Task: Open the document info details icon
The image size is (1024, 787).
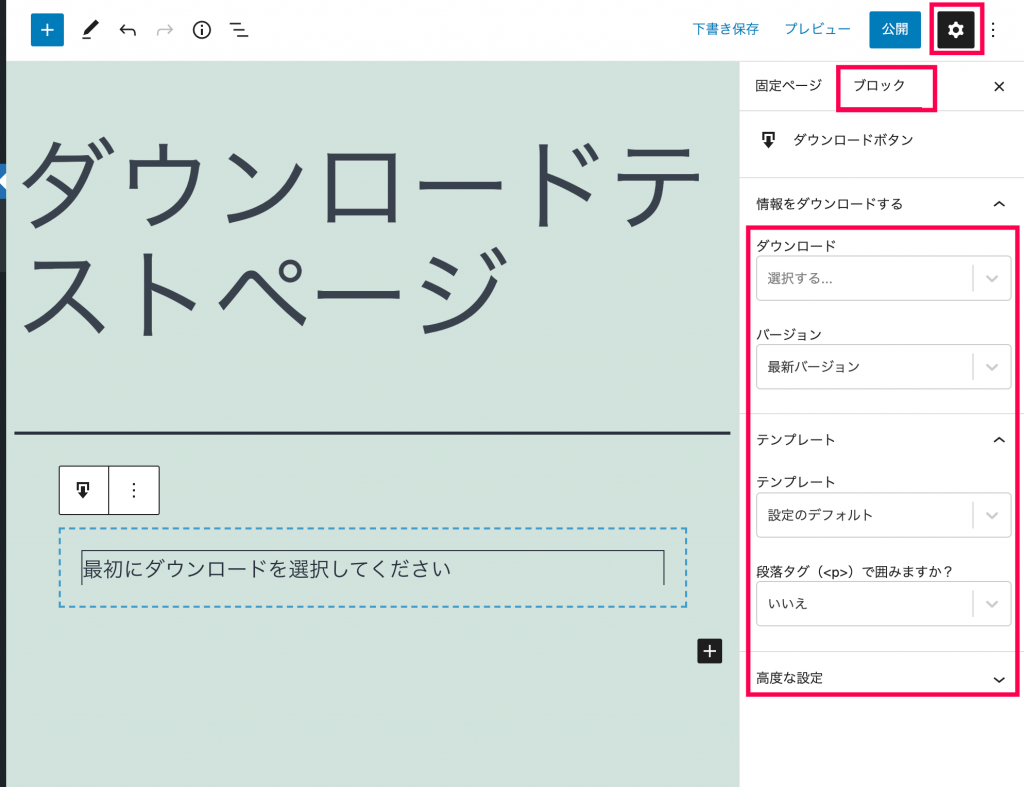Action: pyautogui.click(x=202, y=30)
